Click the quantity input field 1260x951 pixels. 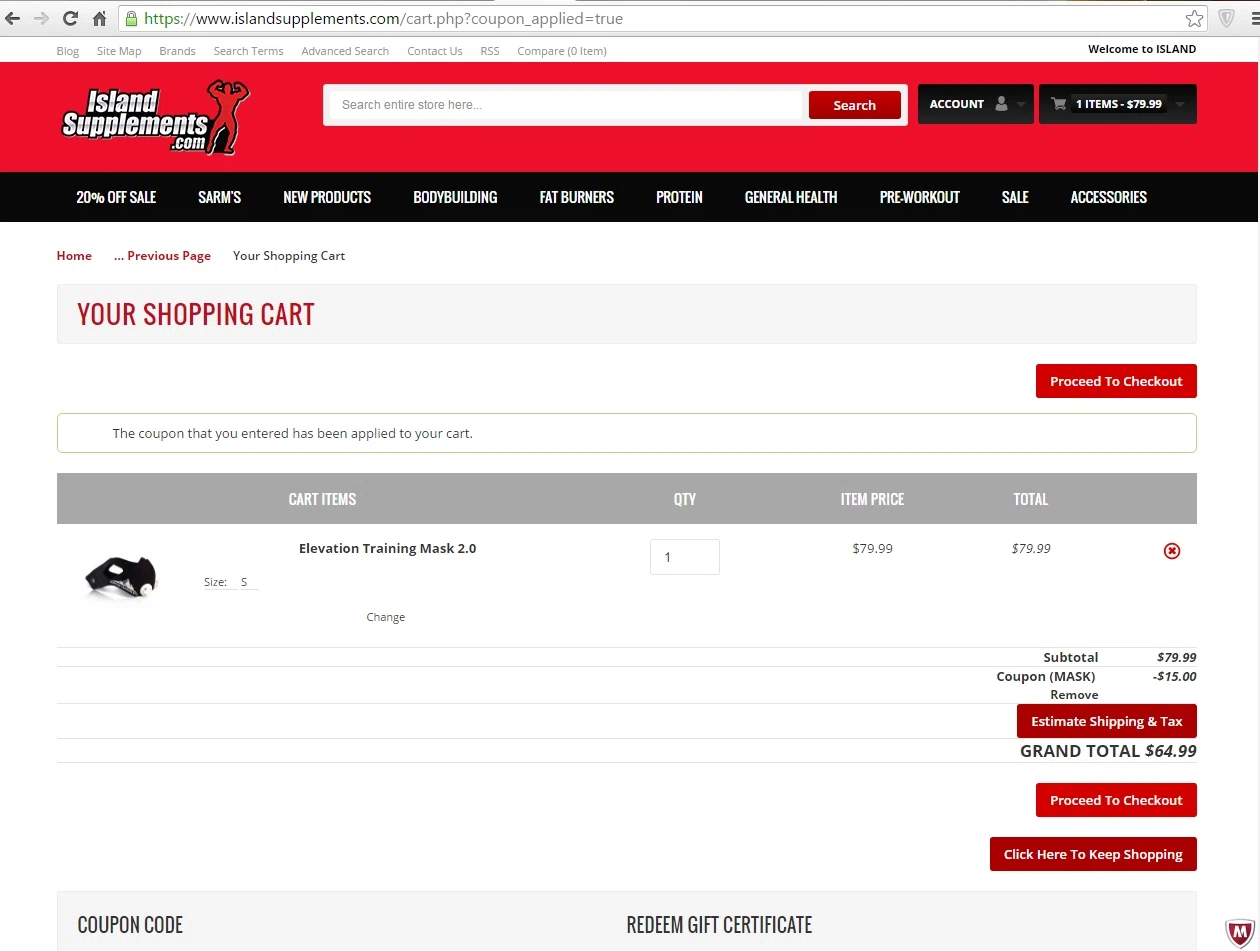(x=685, y=557)
